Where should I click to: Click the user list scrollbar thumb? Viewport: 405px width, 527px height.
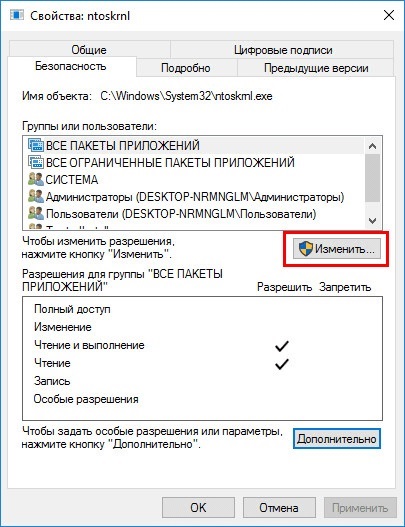(x=372, y=178)
